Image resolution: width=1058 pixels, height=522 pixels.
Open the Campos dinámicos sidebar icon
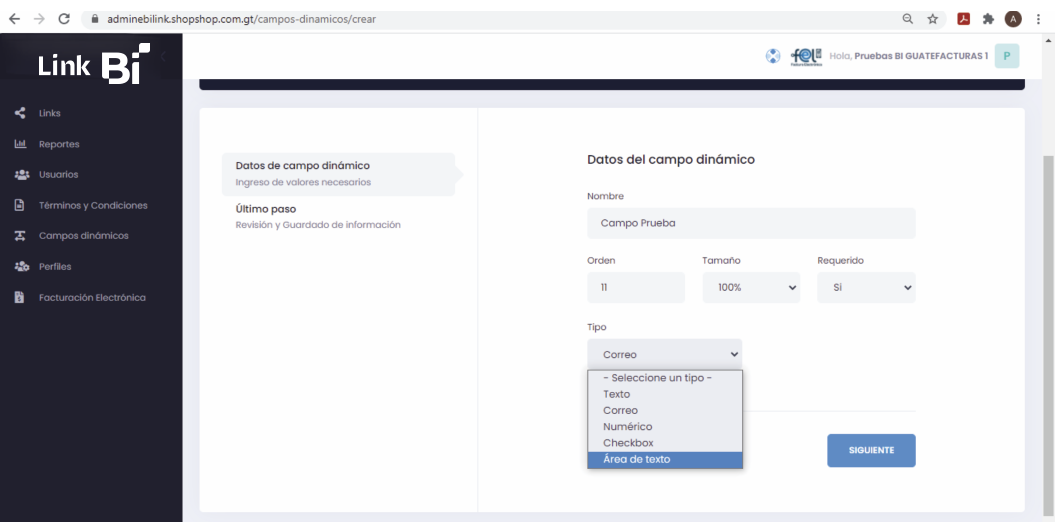pyautogui.click(x=20, y=236)
